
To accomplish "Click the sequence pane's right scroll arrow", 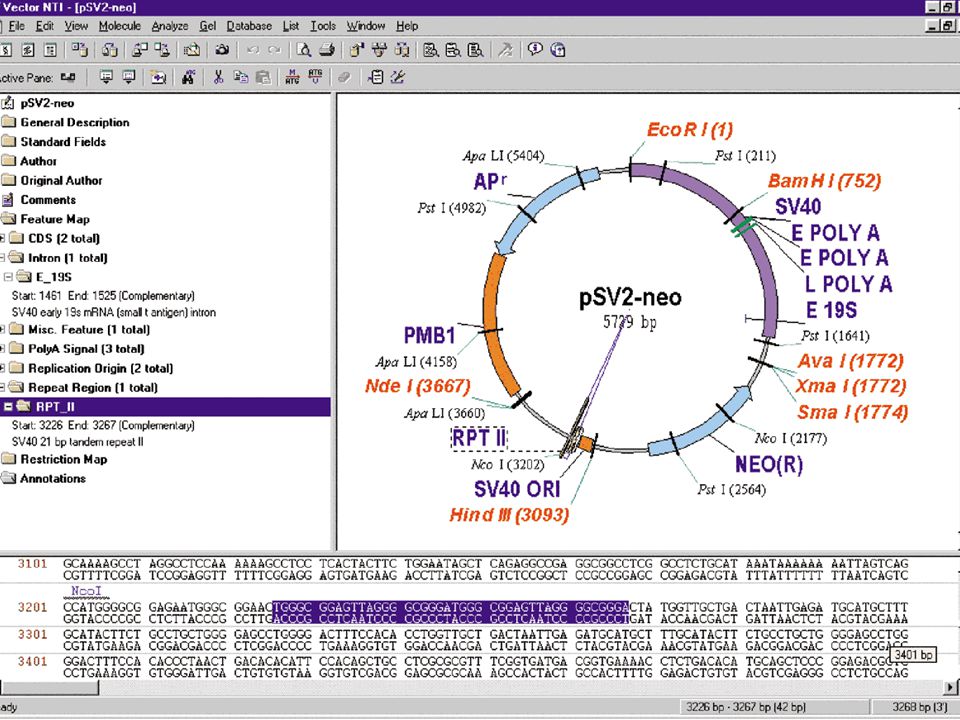I will tap(952, 688).
